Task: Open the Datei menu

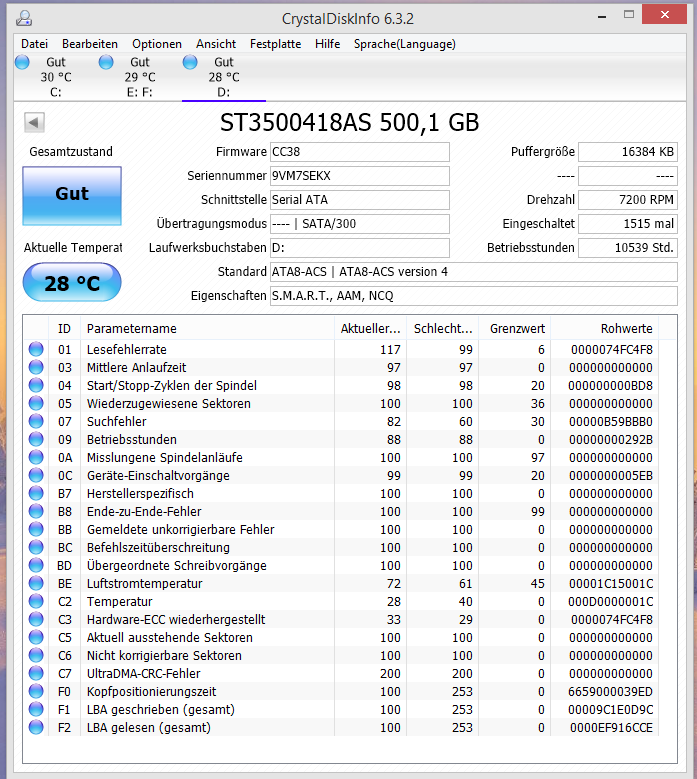Action: 34,44
